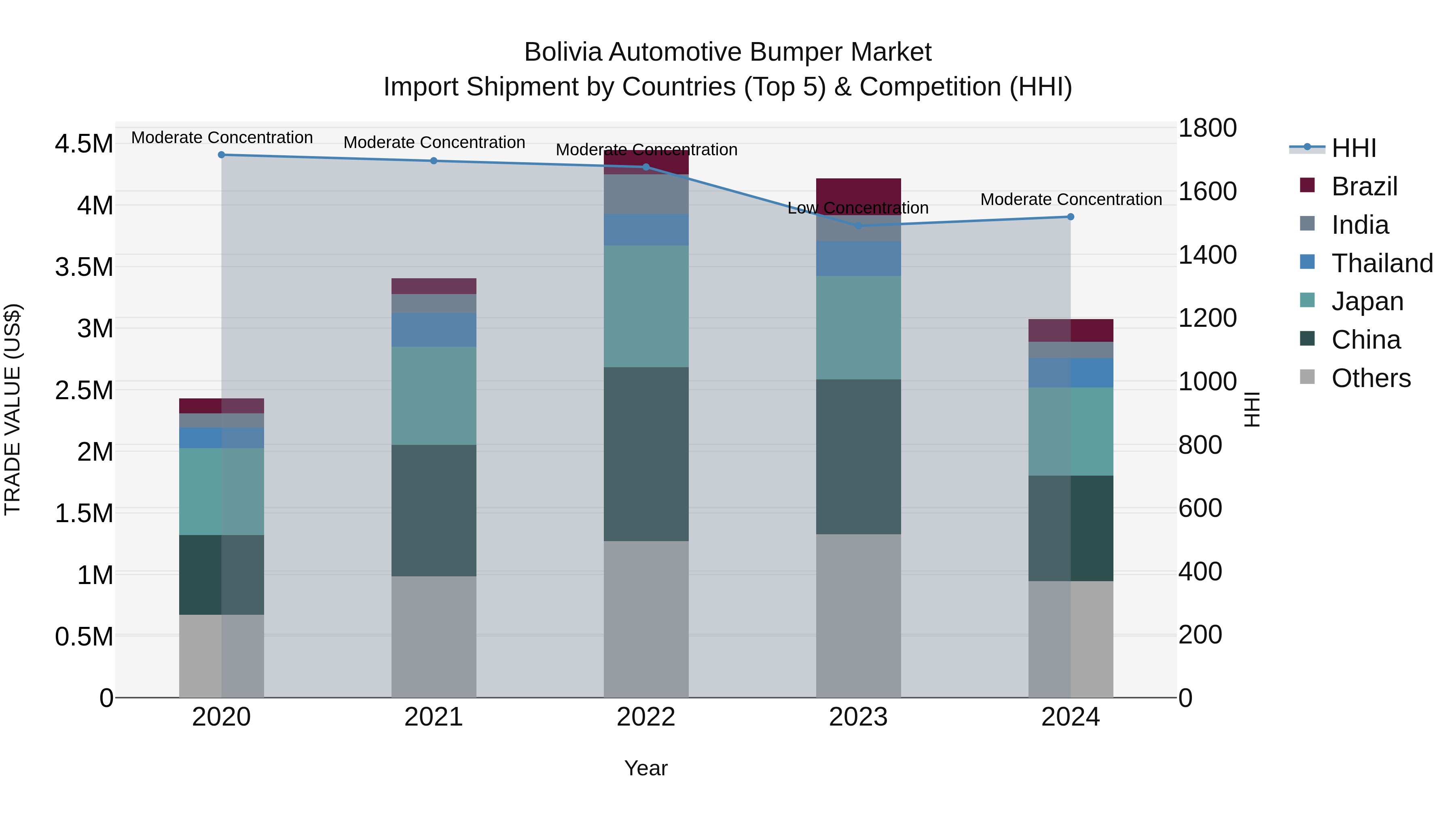Screen dimensions: 1456x819
Task: Click the China legend swatch
Action: [x=1307, y=339]
